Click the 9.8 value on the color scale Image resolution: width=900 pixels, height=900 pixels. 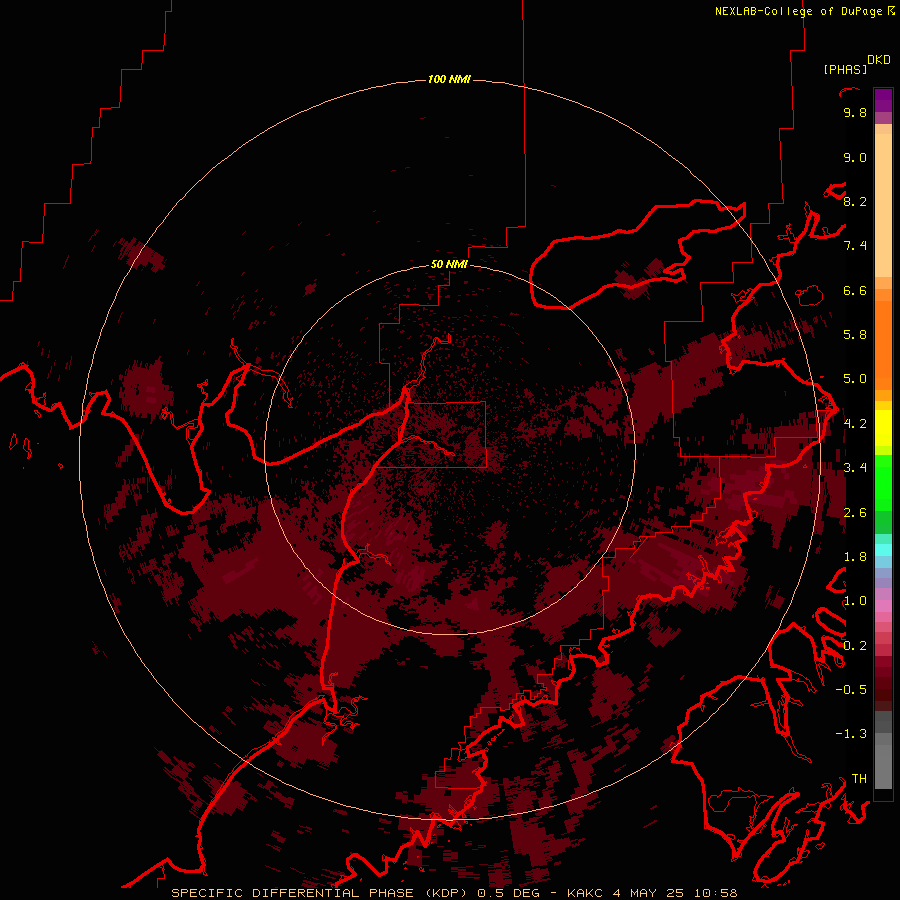855,113
